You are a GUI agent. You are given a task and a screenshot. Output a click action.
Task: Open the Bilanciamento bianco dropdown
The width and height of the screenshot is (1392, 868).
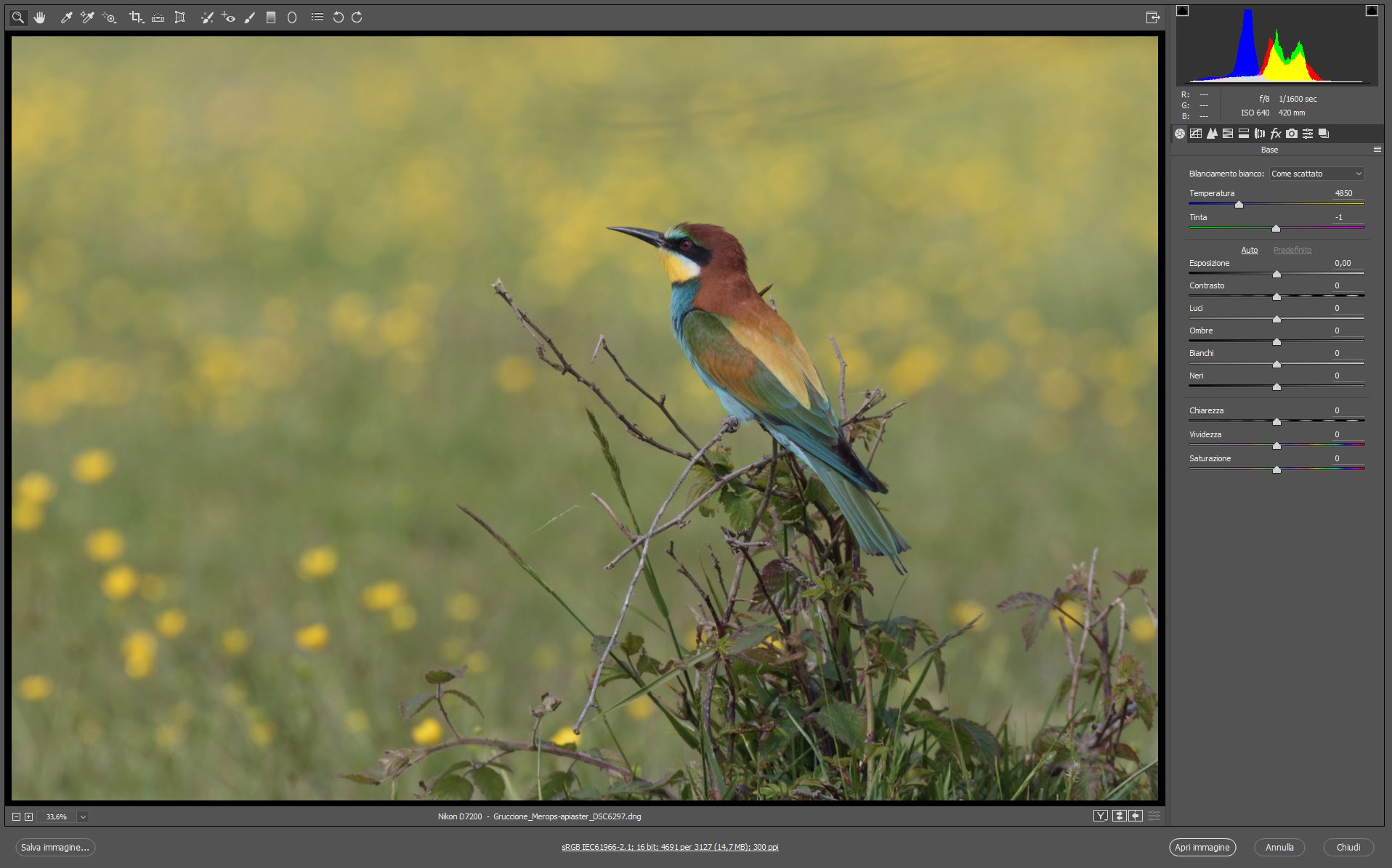point(1316,174)
